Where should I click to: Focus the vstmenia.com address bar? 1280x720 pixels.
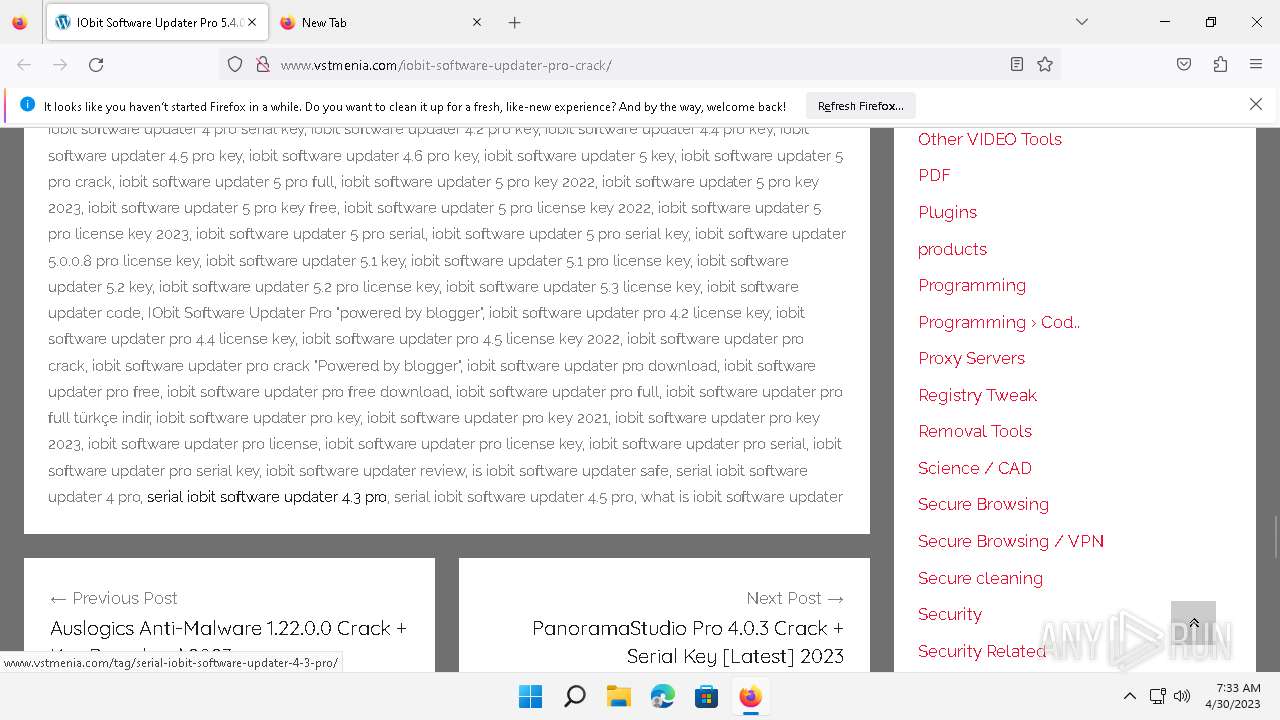point(640,65)
